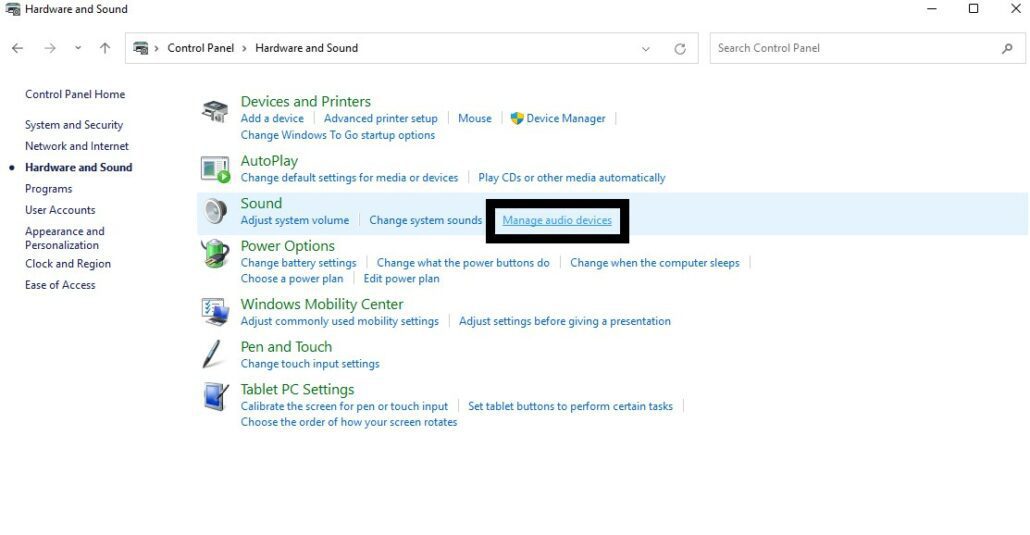1030x535 pixels.
Task: Click the Windows Mobility Center icon
Action: (x=215, y=312)
